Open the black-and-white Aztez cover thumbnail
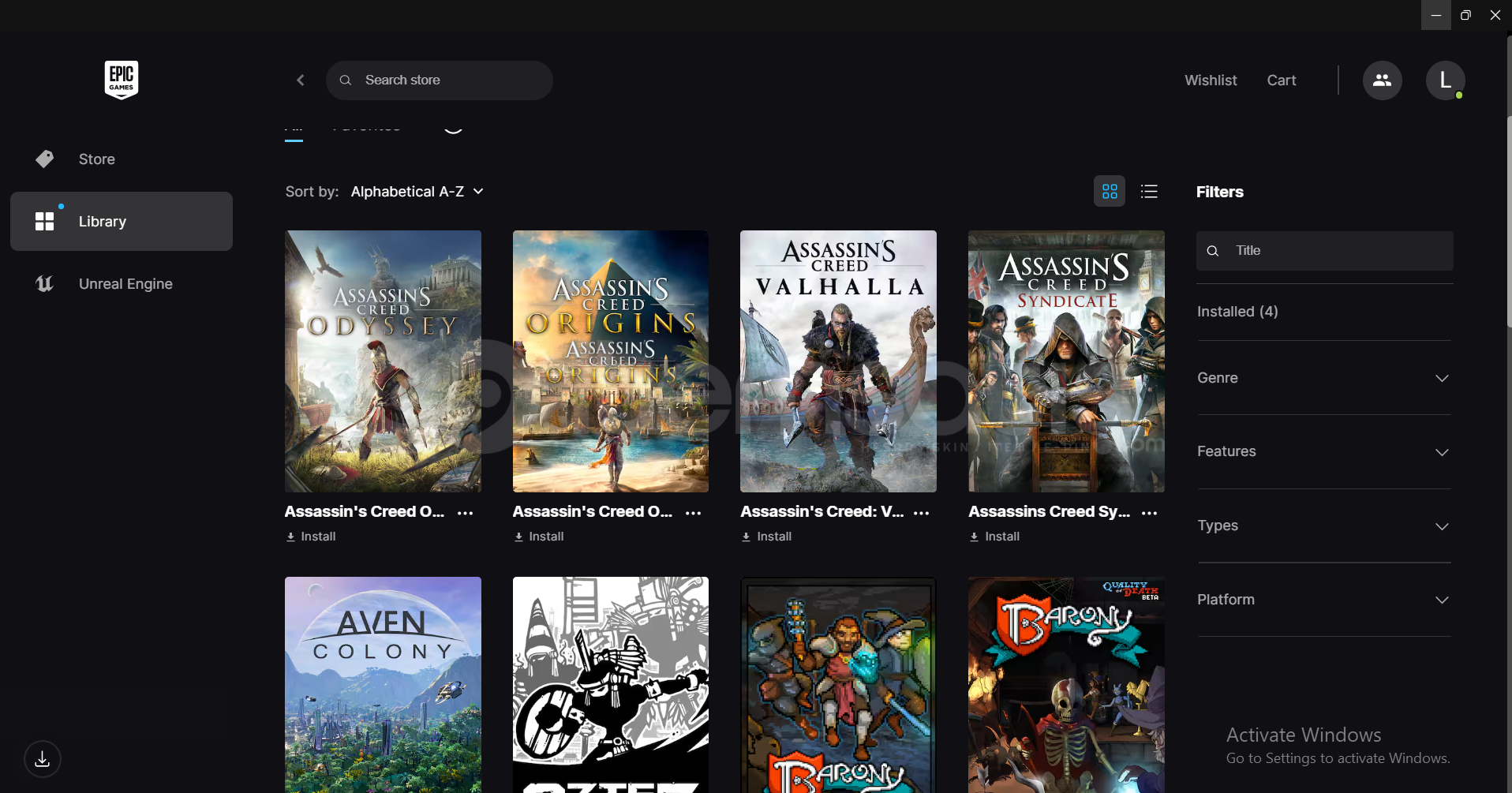The image size is (1512, 793). coord(611,685)
